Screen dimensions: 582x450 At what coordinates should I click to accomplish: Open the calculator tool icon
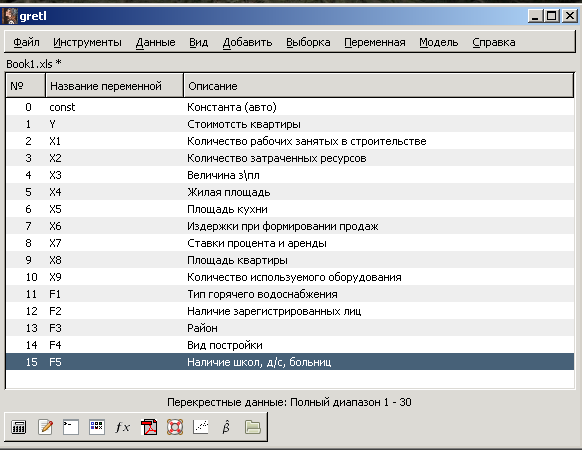pyautogui.click(x=19, y=427)
